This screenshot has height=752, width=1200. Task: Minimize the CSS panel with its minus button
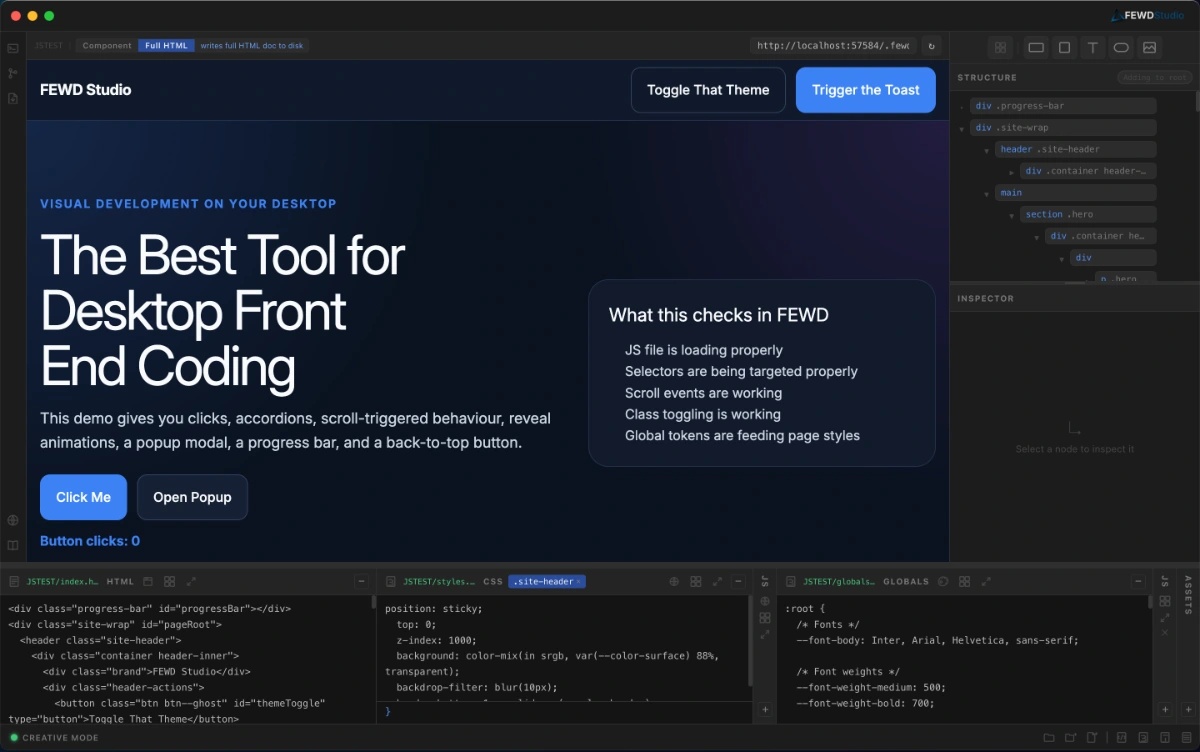point(739,581)
